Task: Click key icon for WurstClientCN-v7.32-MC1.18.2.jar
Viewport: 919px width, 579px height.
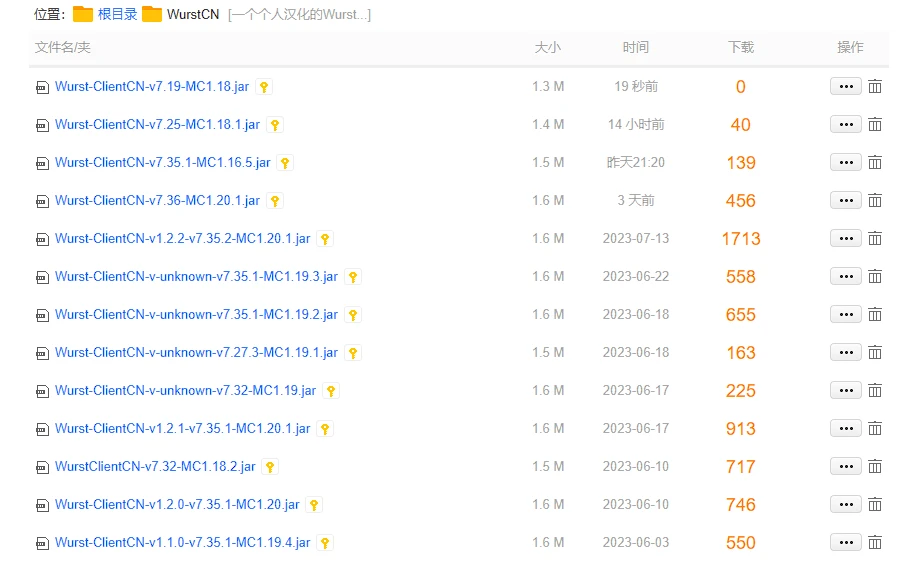Action: pyautogui.click(x=270, y=467)
